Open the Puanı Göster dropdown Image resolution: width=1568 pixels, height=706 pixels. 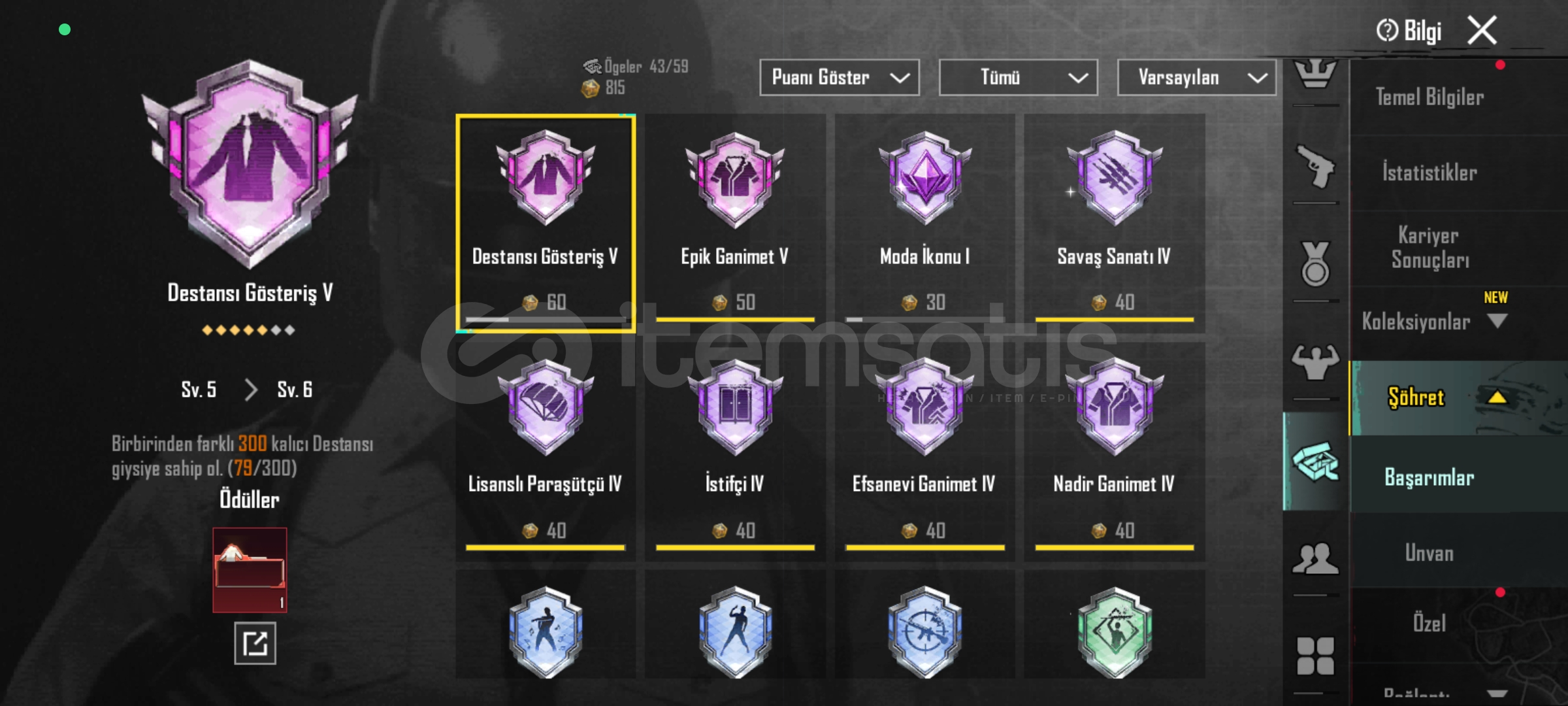(x=840, y=78)
